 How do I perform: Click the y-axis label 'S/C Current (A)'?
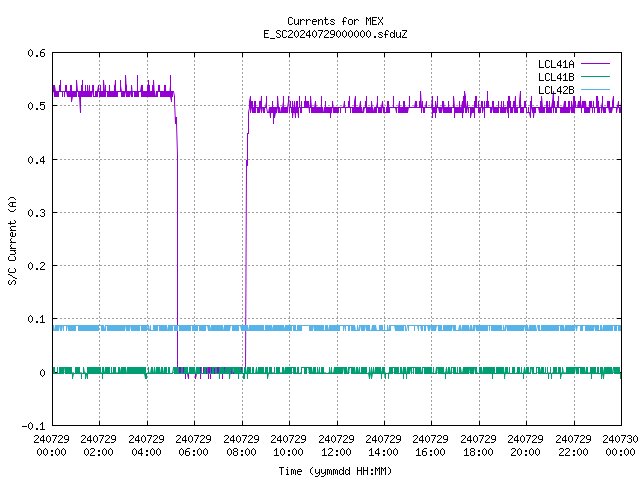12,241
